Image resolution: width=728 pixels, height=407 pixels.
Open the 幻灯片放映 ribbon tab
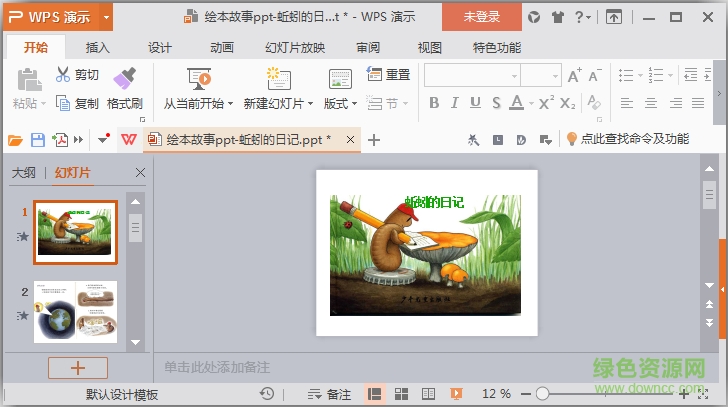tap(295, 47)
